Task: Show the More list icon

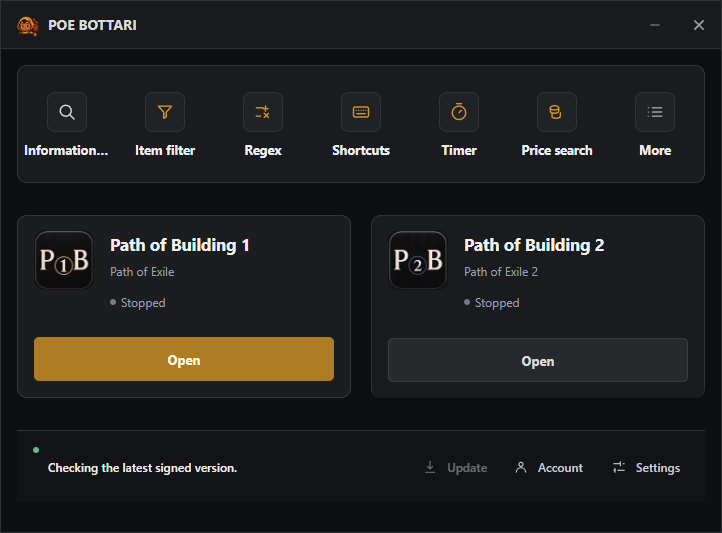Action: point(655,112)
